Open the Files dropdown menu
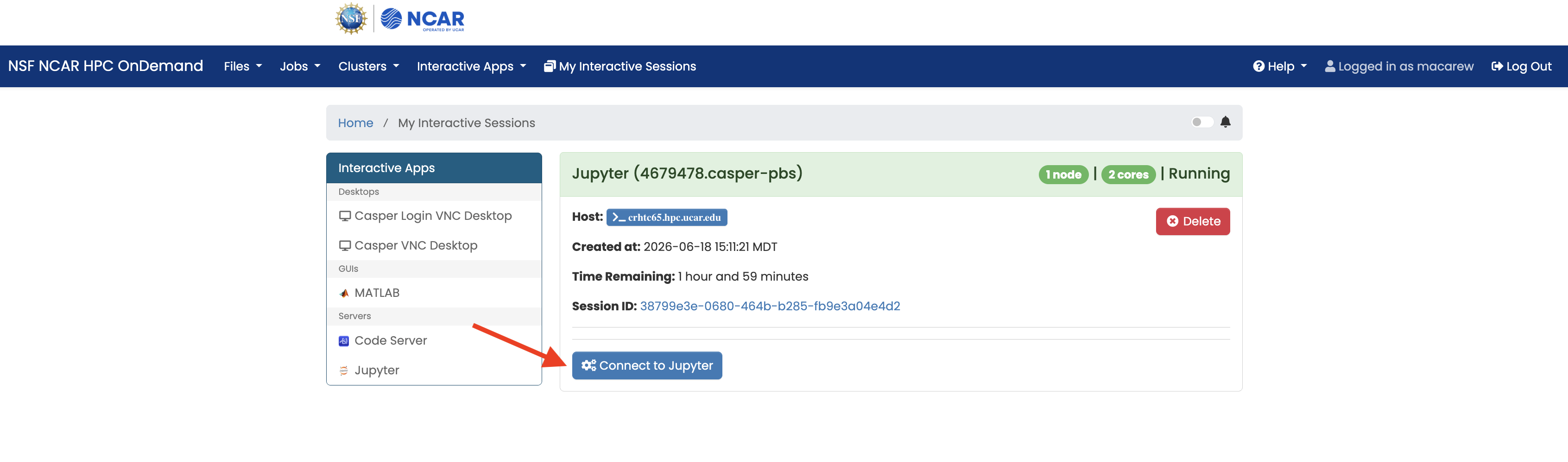The width and height of the screenshot is (1568, 462). pos(243,66)
